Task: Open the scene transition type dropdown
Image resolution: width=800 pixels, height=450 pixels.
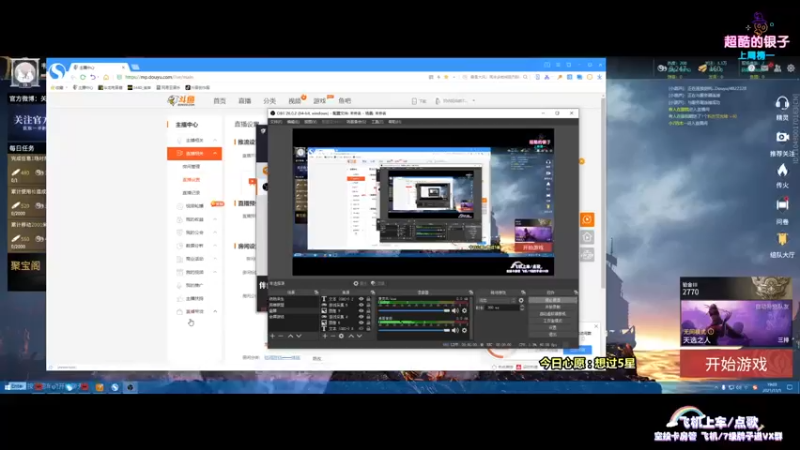Action: tap(496, 301)
